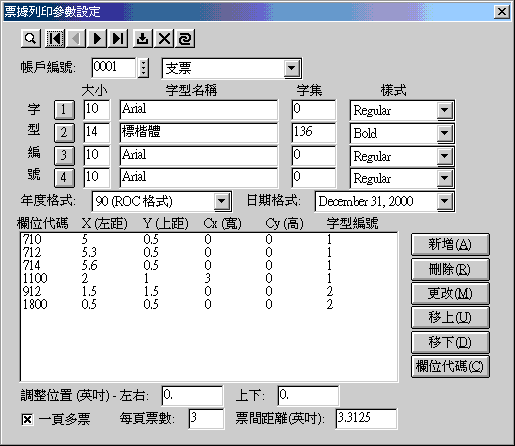
Task: Open the December 31, 2000 date format dropdown
Action: [x=445, y=201]
